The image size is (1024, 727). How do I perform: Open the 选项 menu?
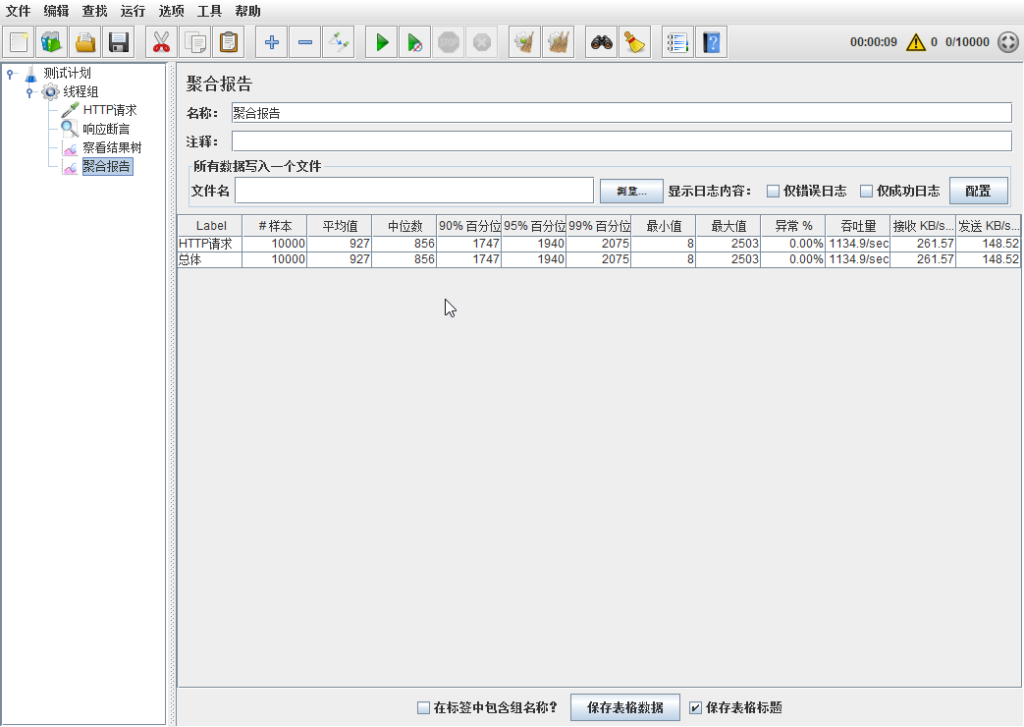(171, 11)
